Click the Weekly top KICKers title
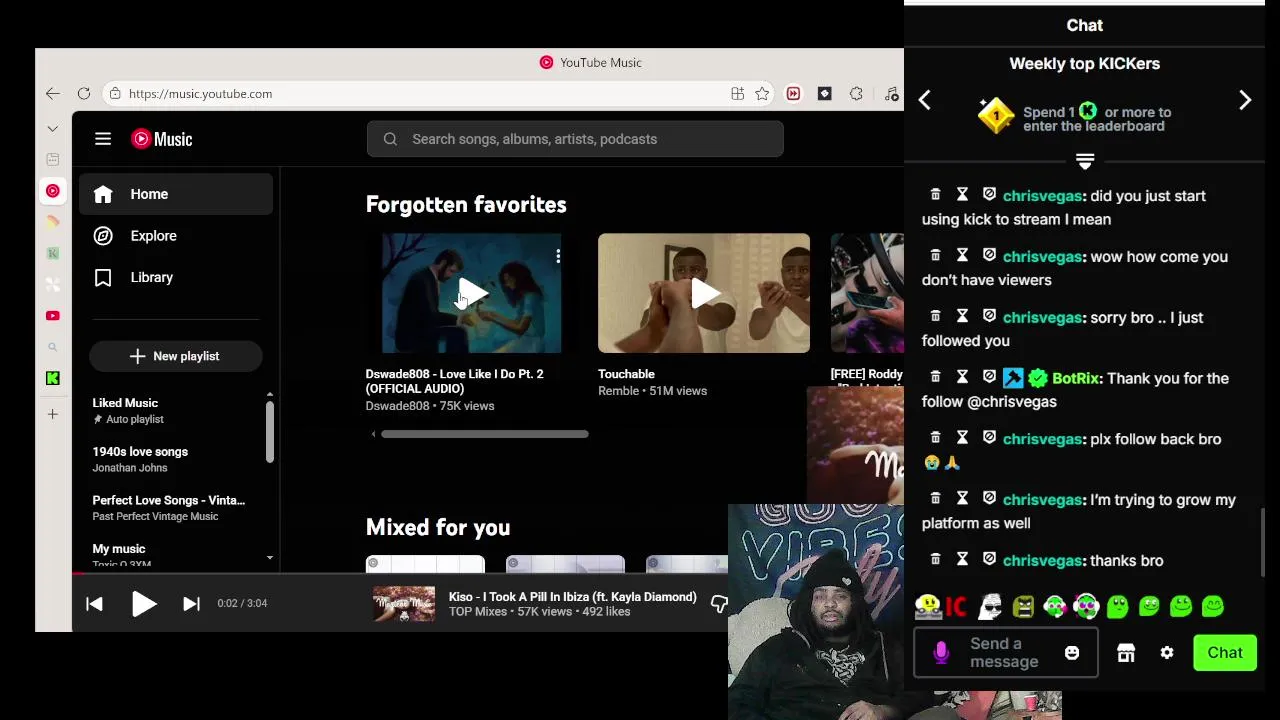 coord(1085,63)
